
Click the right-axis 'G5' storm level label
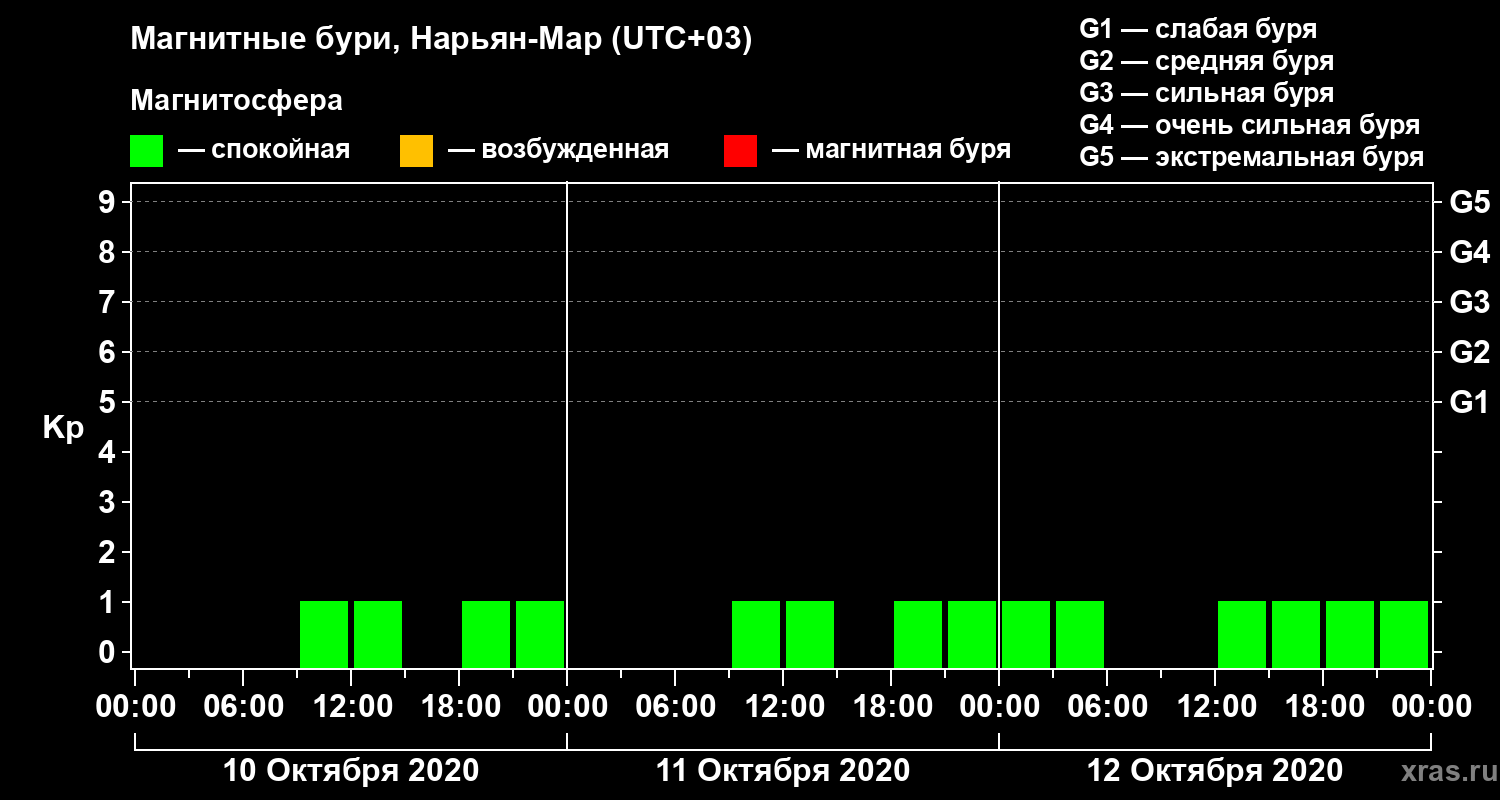click(1469, 202)
